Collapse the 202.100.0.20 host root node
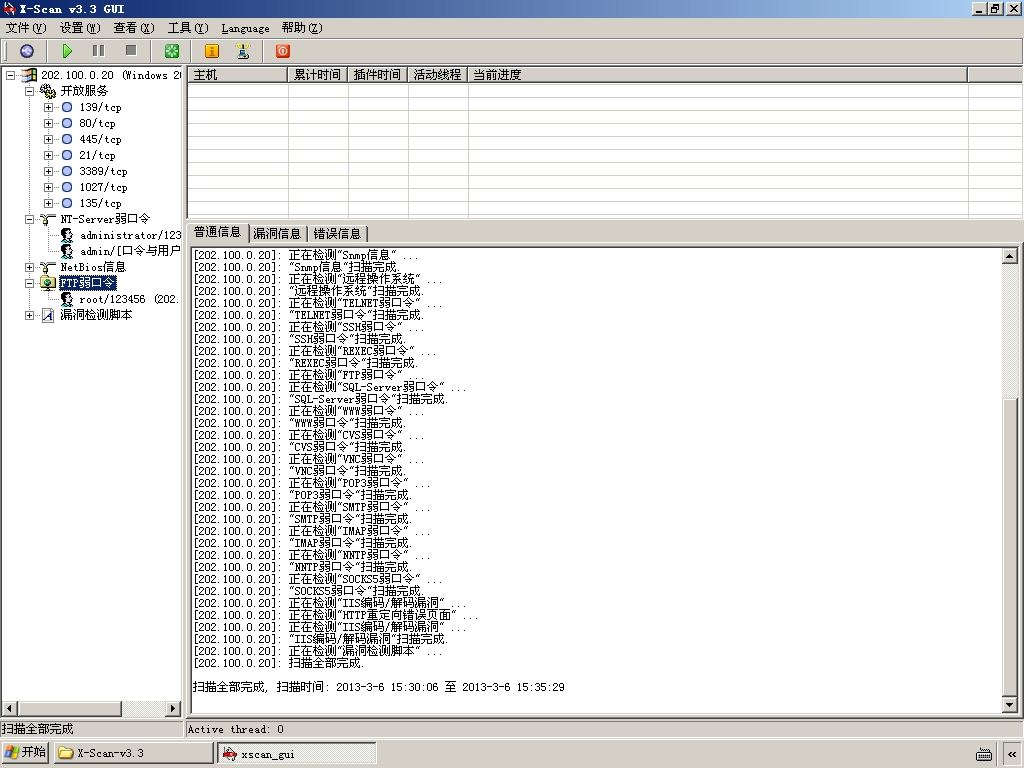This screenshot has height=768, width=1024. 10,75
